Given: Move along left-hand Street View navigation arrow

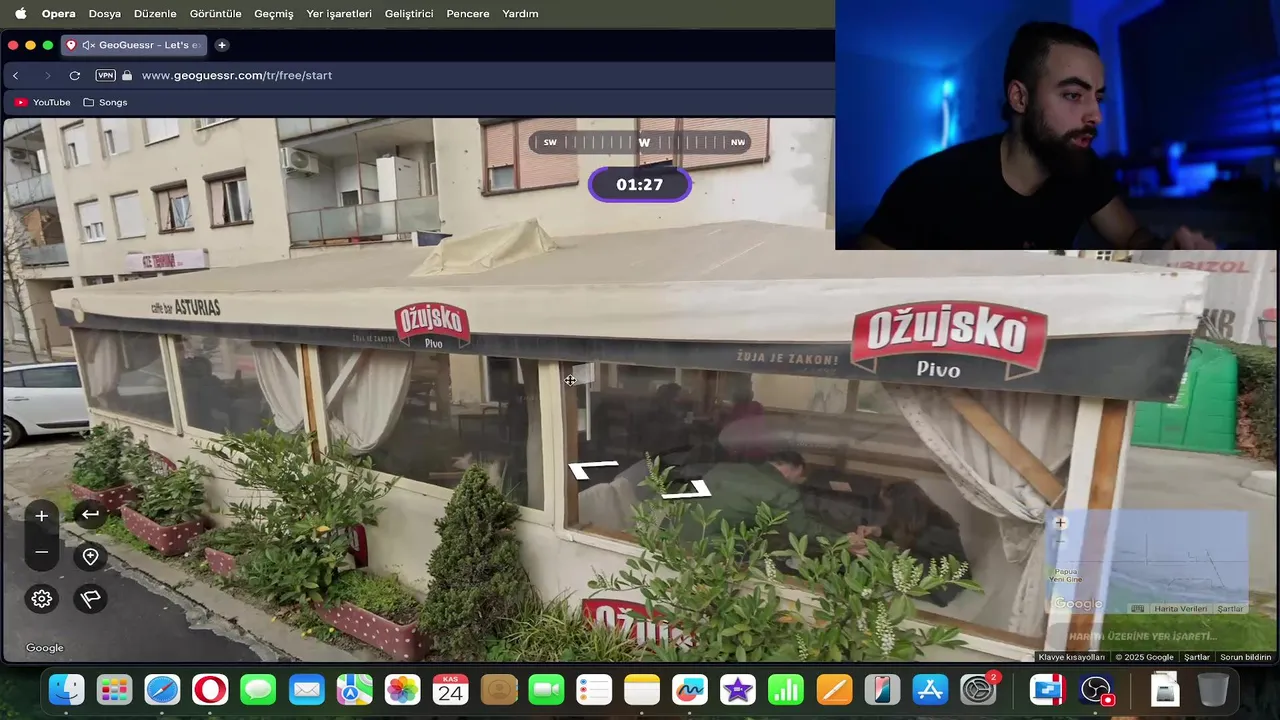Looking at the screenshot, I should click(x=593, y=469).
